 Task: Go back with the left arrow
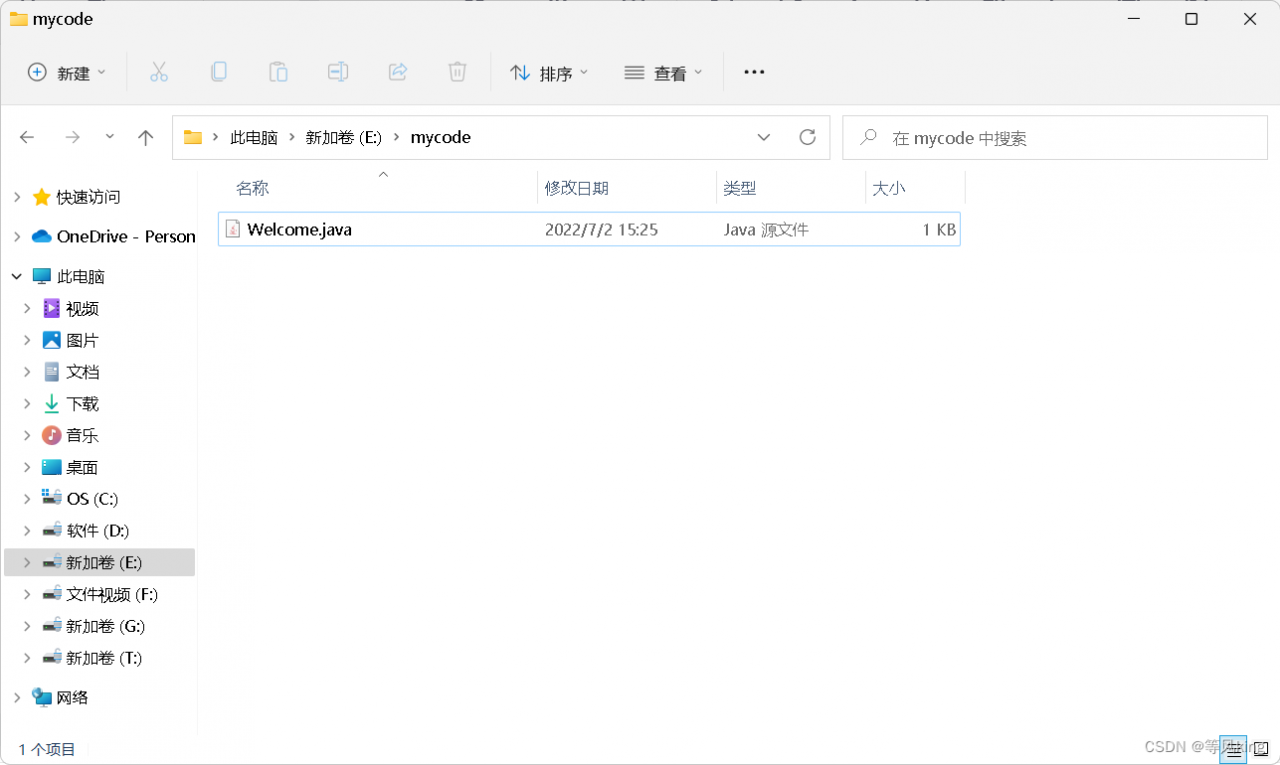(x=27, y=138)
